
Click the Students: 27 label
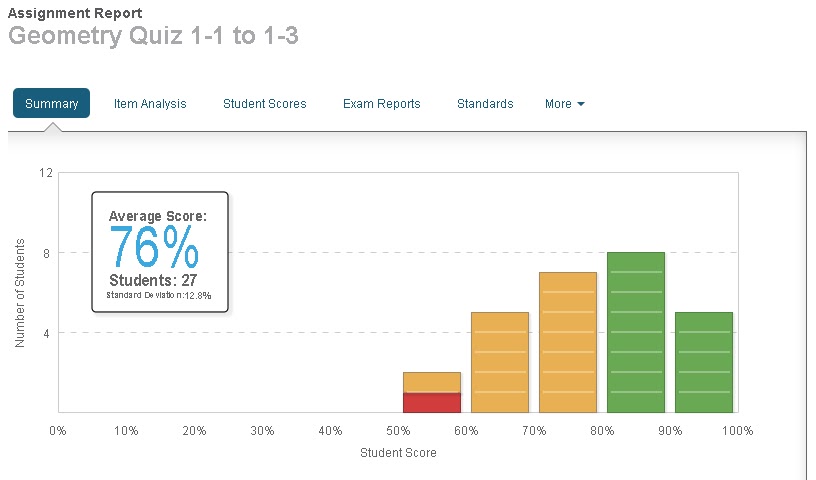click(x=153, y=280)
